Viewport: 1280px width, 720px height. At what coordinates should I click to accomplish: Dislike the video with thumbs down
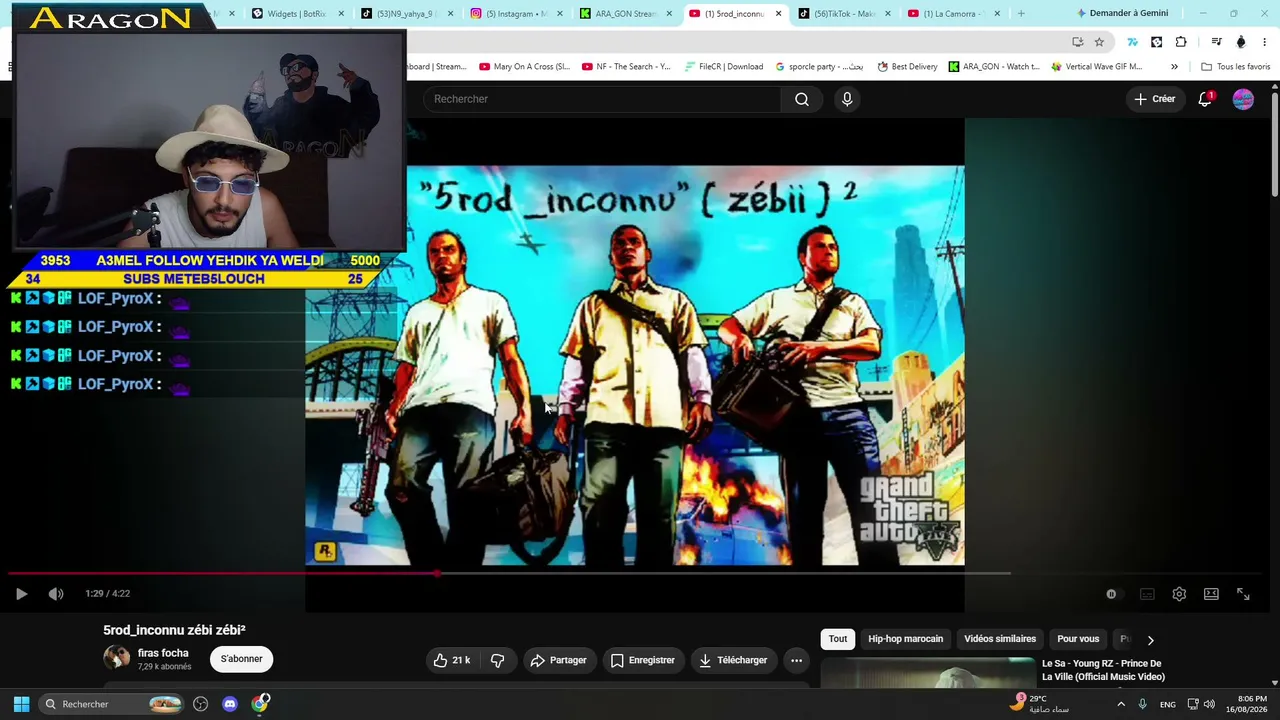[x=497, y=660]
